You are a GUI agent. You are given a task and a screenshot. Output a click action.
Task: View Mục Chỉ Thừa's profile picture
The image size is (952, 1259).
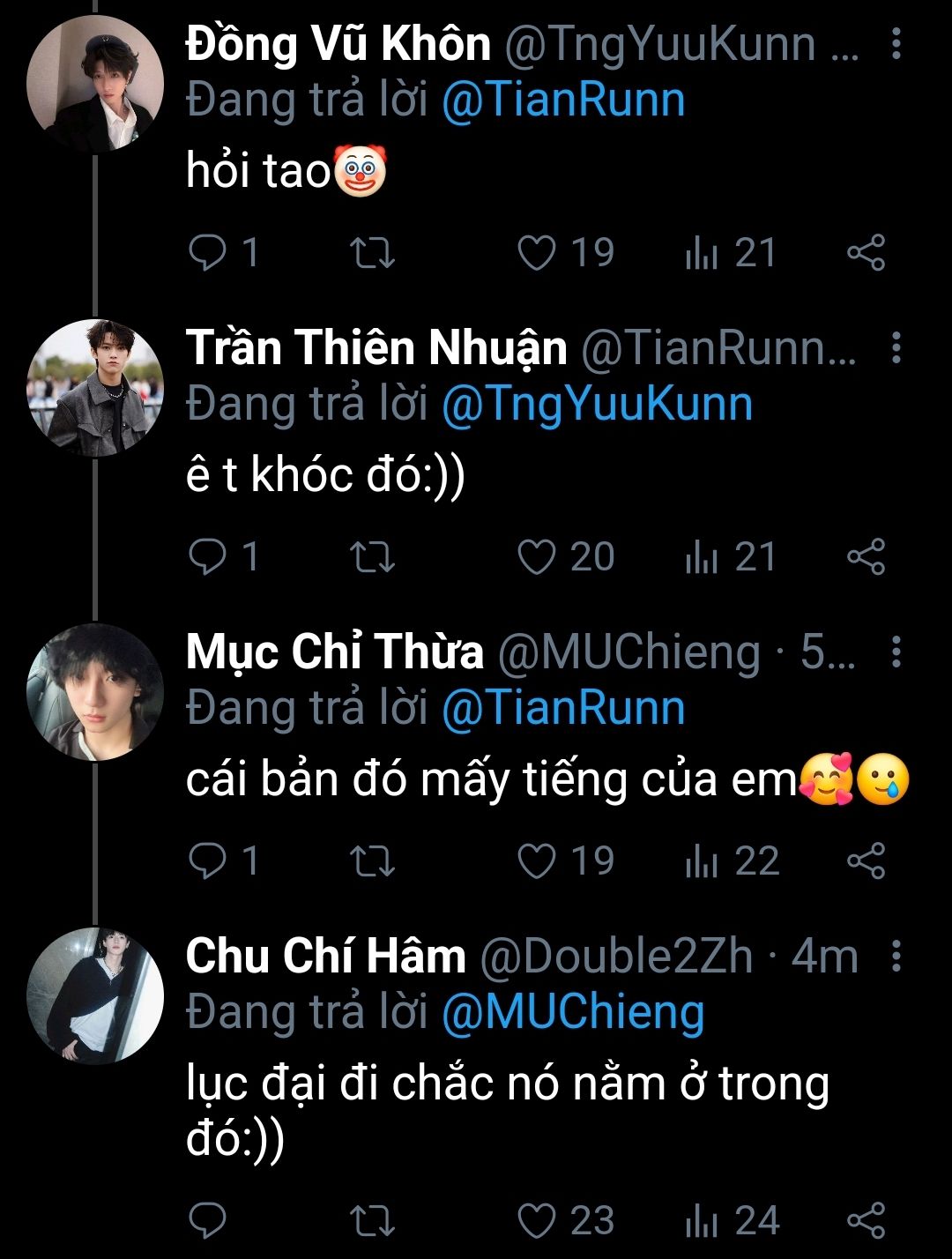[x=95, y=692]
